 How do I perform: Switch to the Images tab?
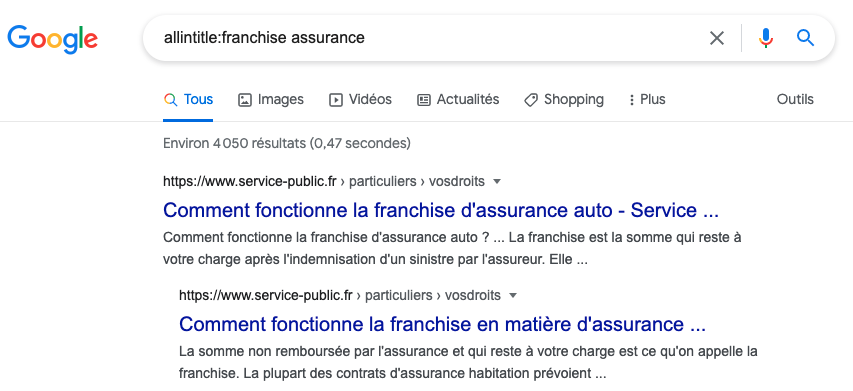click(x=271, y=100)
